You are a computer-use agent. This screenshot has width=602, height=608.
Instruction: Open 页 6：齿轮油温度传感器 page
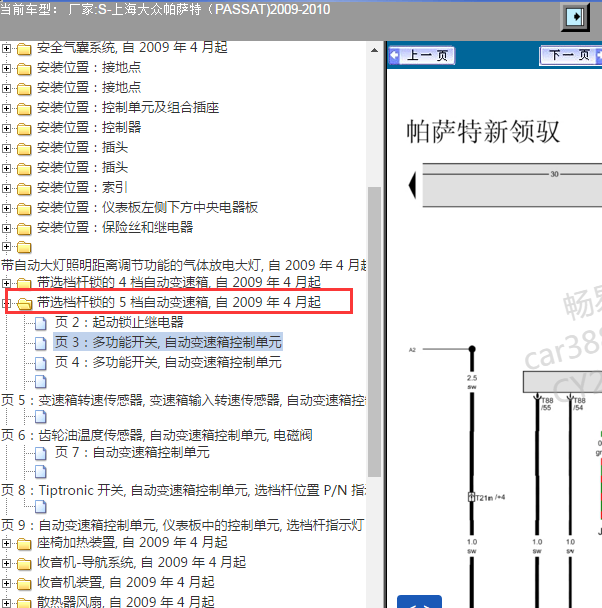click(x=156, y=435)
